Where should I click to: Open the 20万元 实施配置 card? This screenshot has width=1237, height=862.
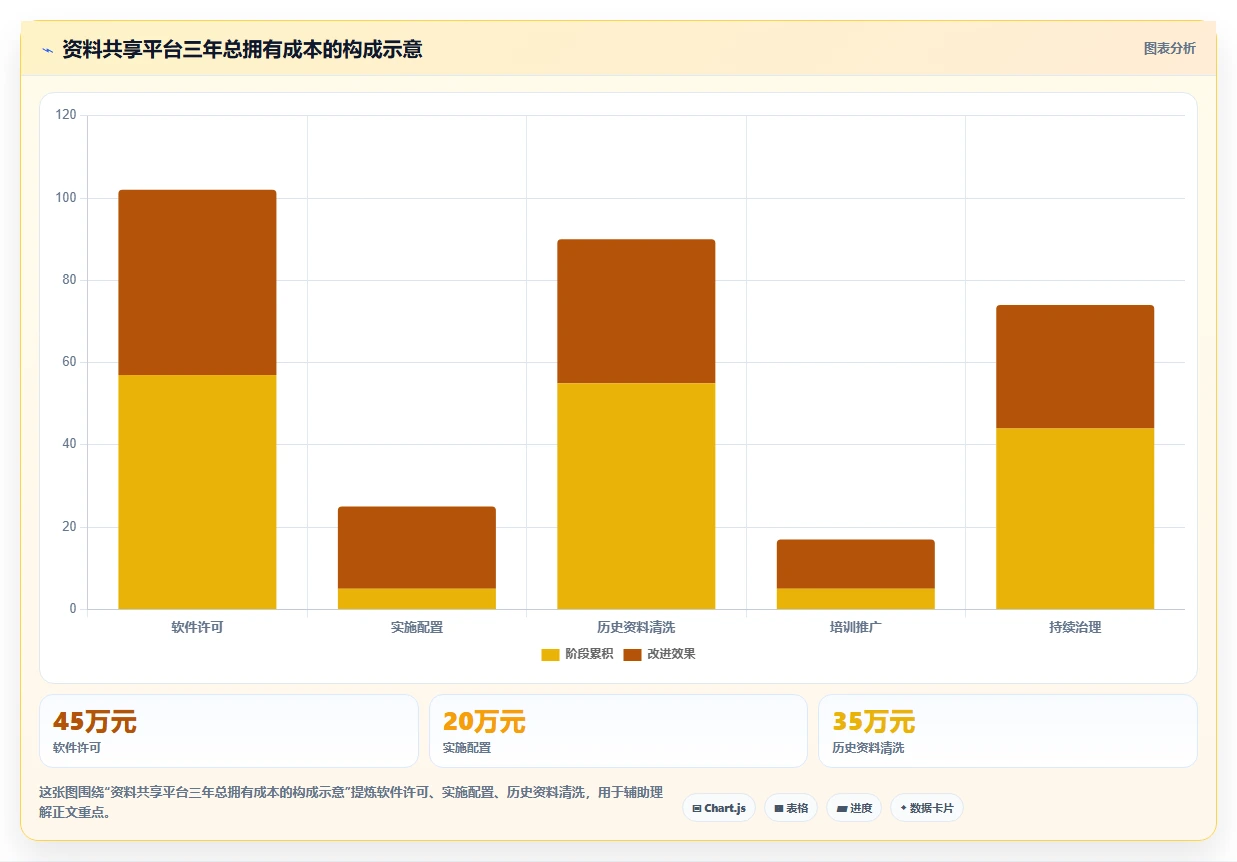(618, 731)
